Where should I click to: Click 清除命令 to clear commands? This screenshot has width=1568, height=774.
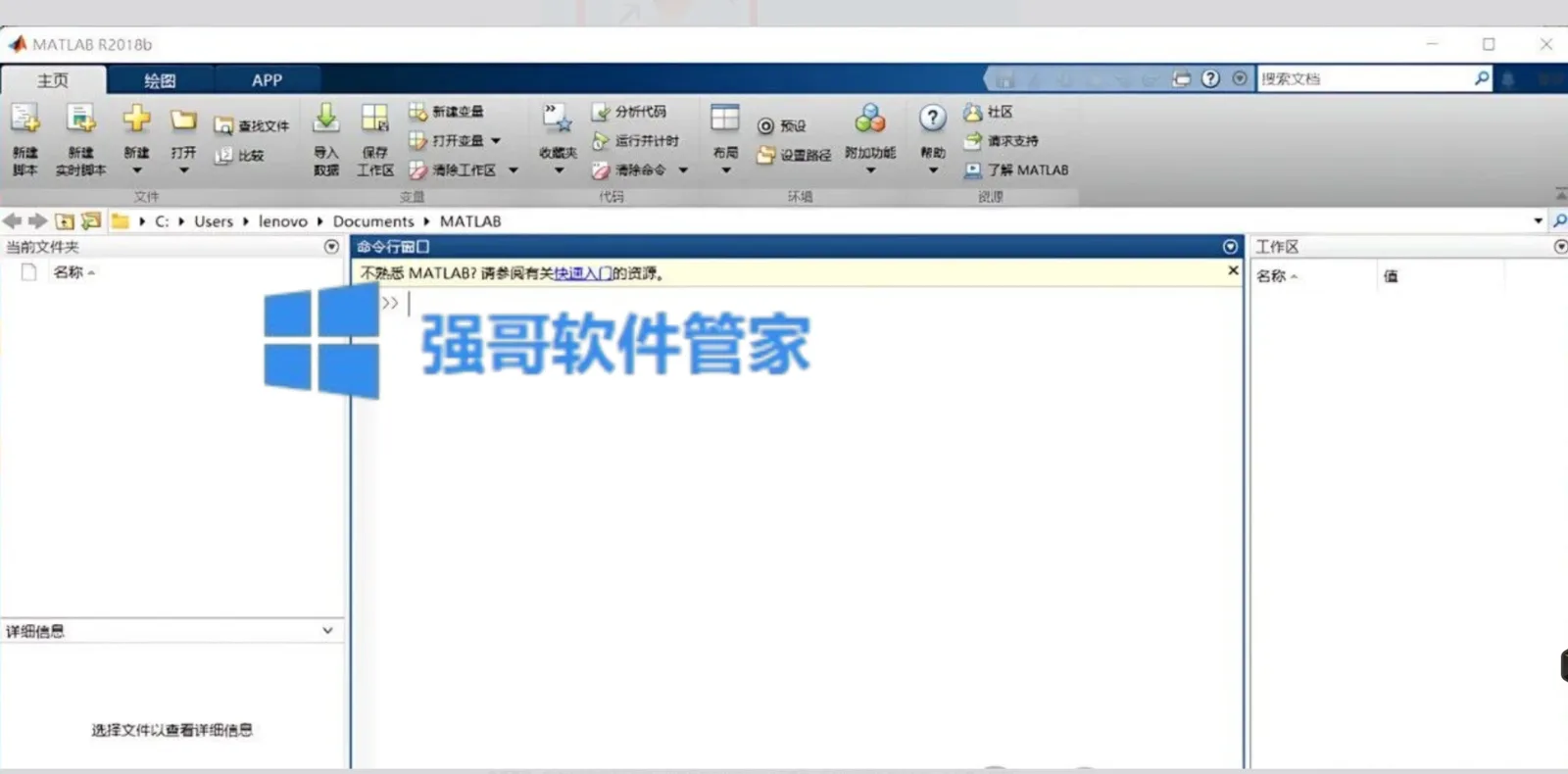[629, 170]
